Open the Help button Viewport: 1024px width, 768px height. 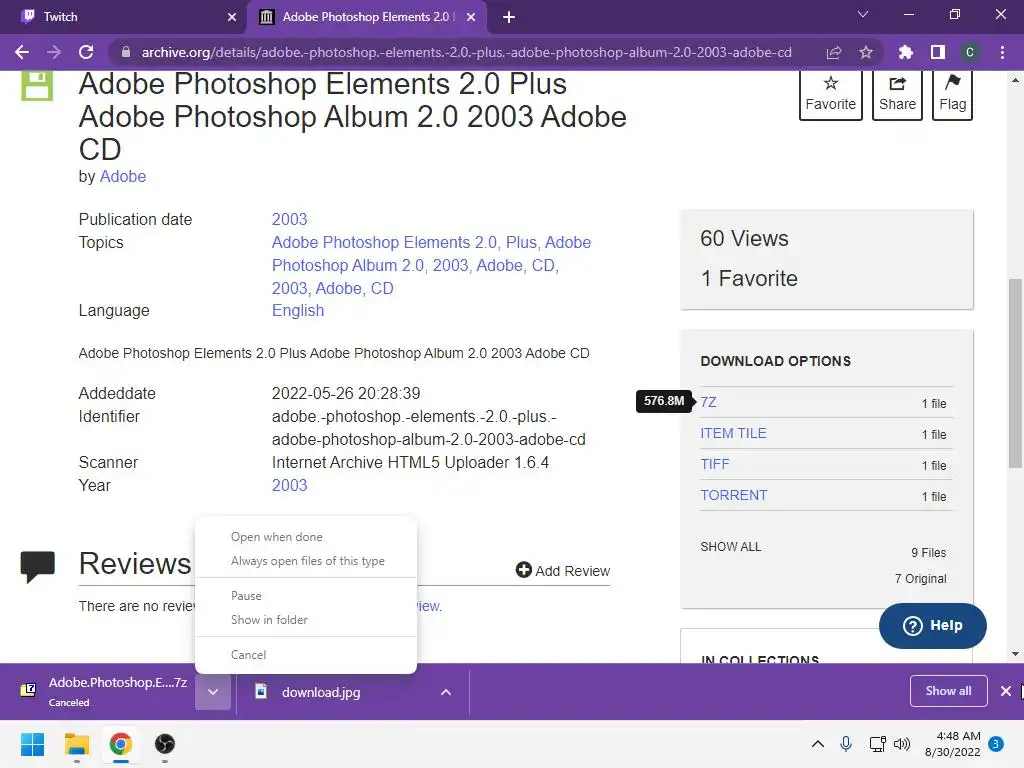tap(933, 626)
